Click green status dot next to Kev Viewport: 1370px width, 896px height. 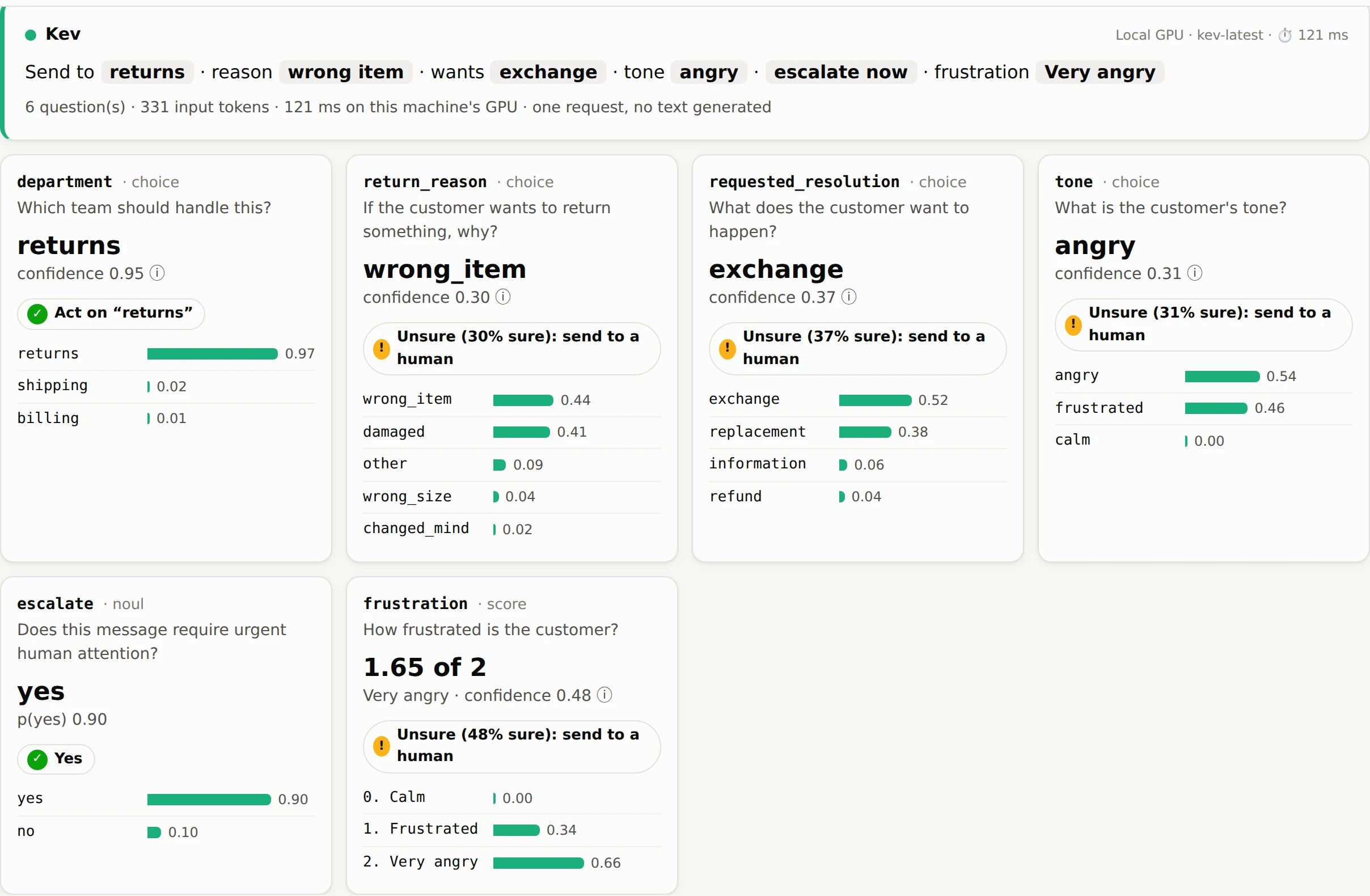(x=31, y=35)
